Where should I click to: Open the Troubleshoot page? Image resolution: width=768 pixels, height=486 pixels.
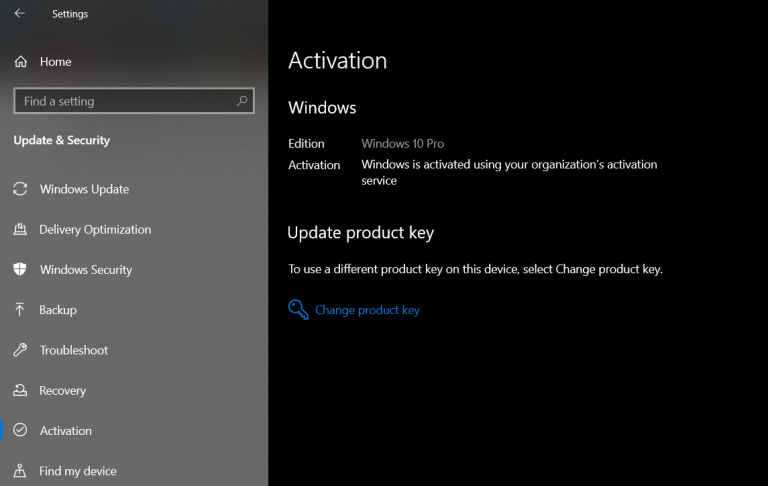tap(73, 350)
